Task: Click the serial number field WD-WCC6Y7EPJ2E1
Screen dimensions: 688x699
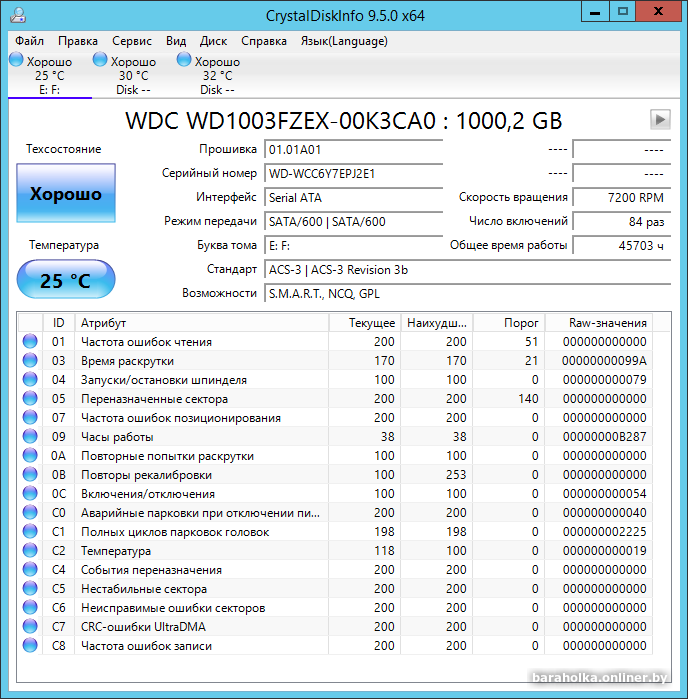Action: tap(353, 173)
